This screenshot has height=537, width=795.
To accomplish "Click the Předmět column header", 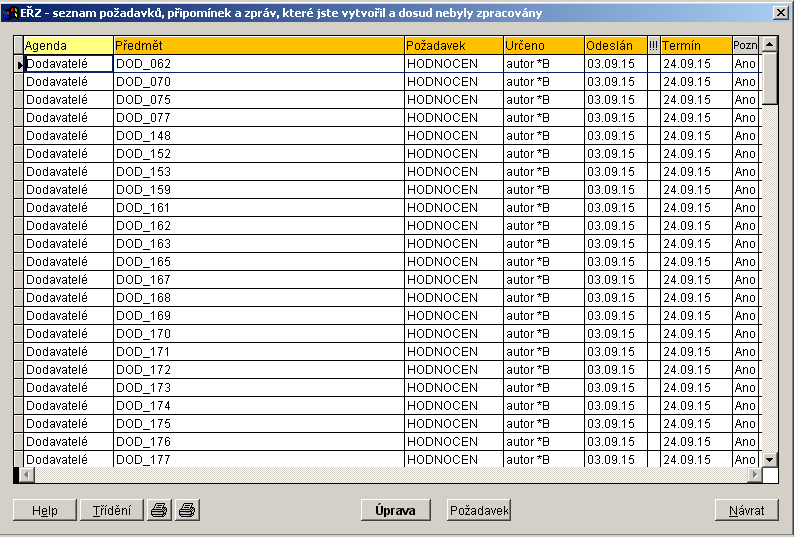I will [258, 46].
